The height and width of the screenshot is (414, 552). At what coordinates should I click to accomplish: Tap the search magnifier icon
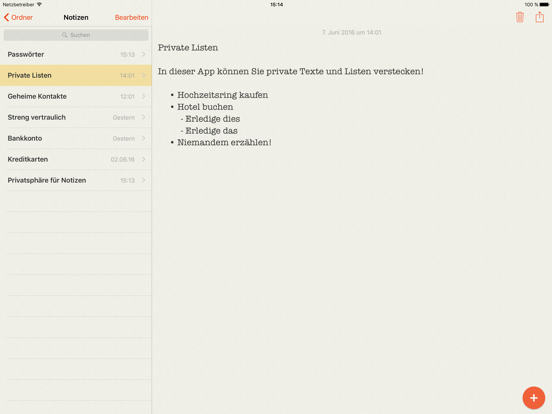point(64,35)
